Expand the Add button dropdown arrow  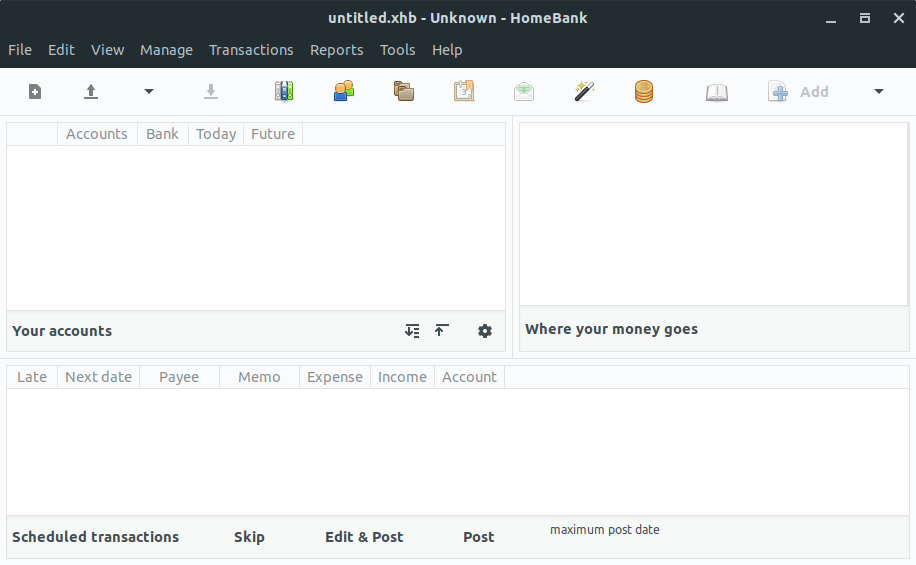point(879,92)
